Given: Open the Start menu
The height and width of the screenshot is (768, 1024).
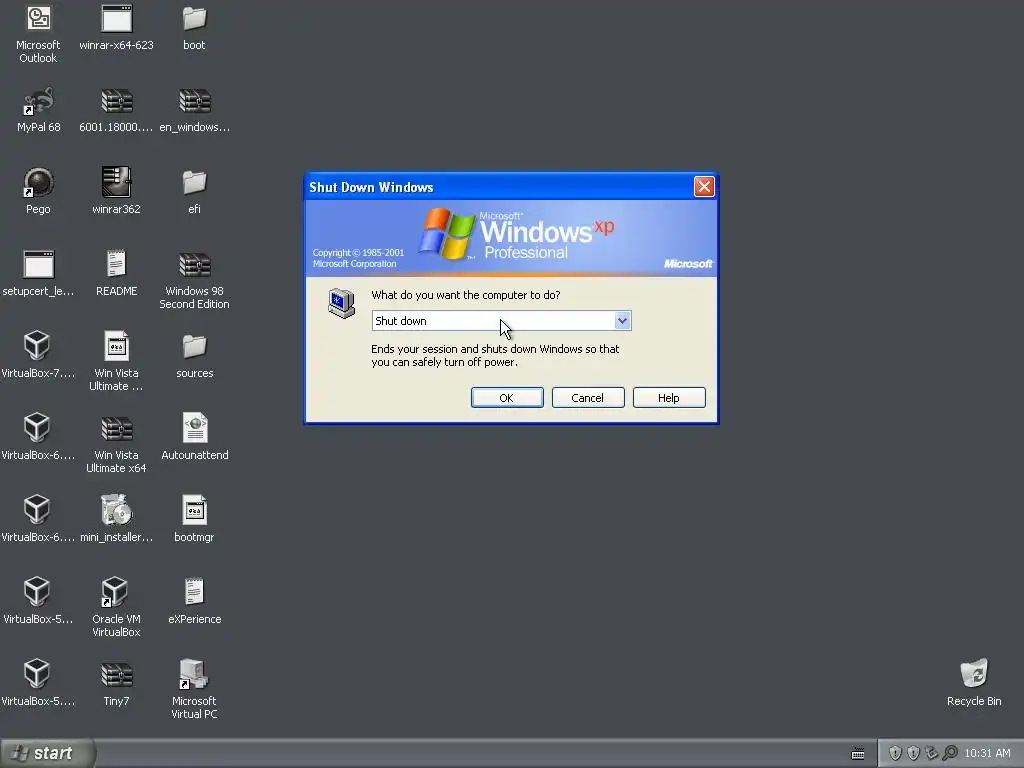Looking at the screenshot, I should [x=47, y=753].
